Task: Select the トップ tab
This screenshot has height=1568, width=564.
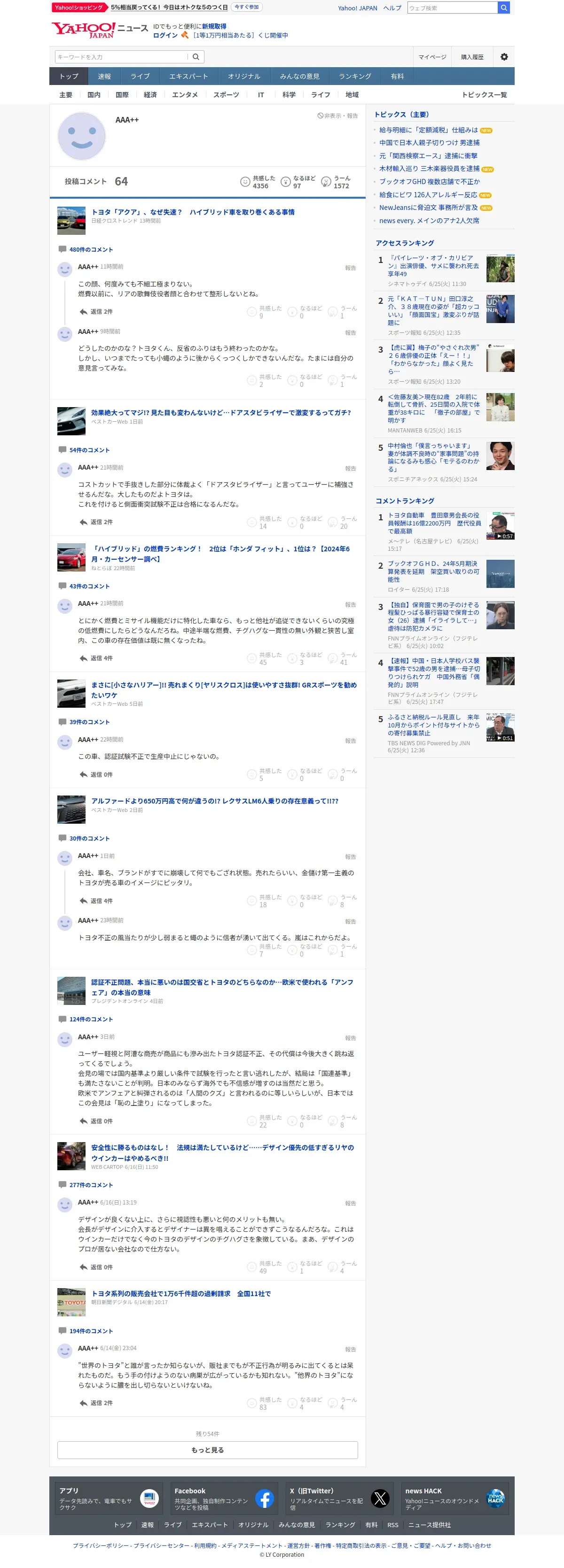Action: tap(69, 76)
